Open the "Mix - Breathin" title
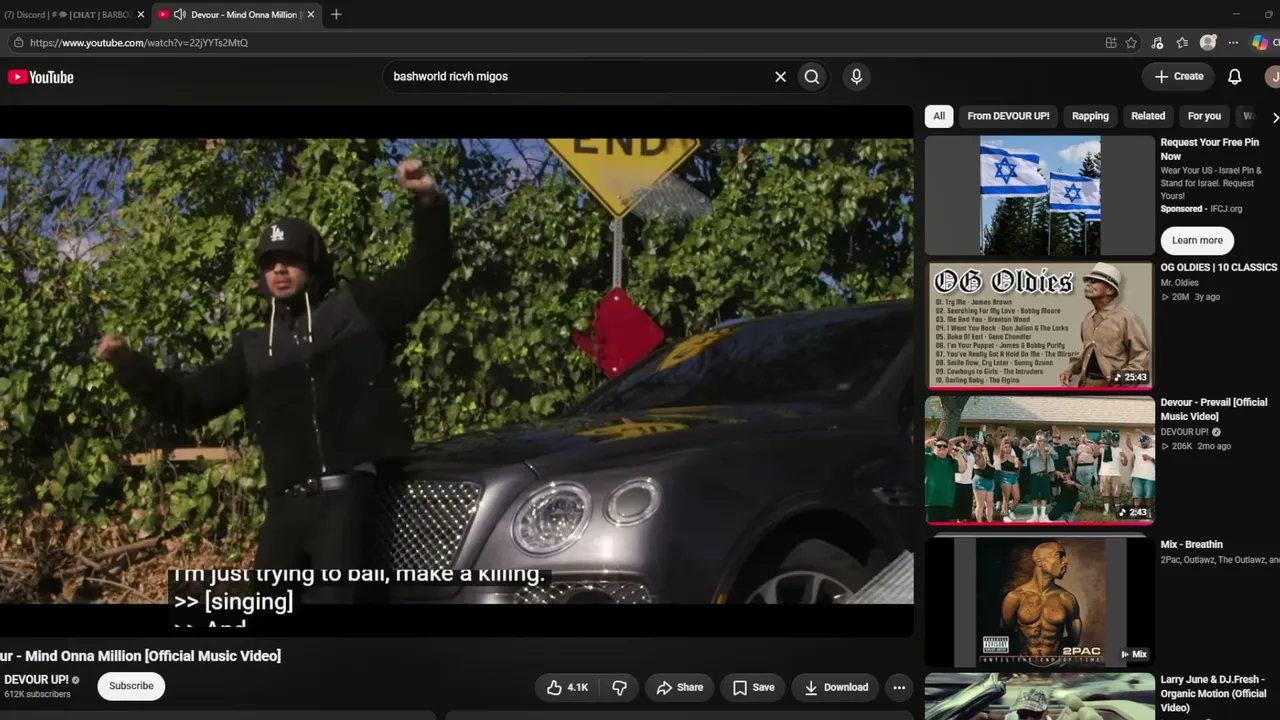The image size is (1280, 720). 1192,545
